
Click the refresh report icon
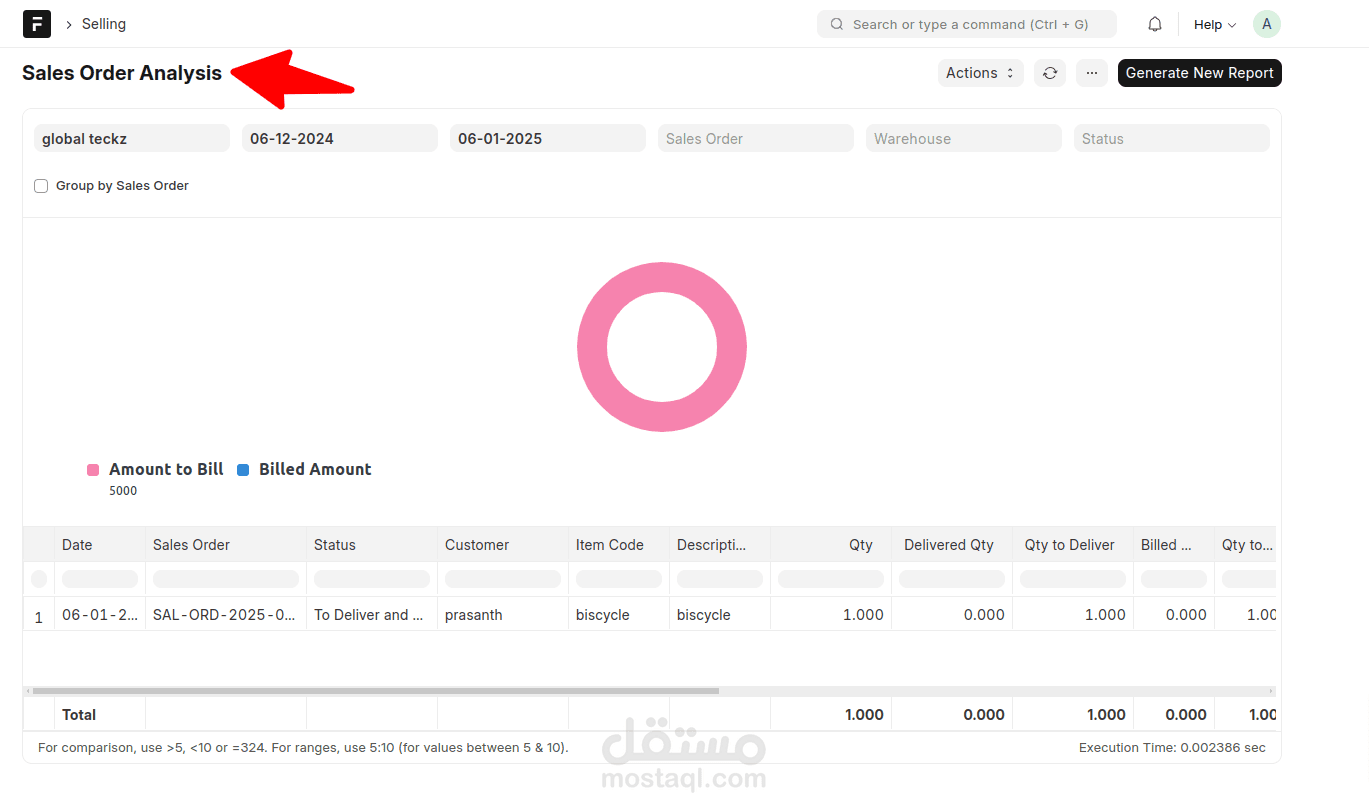coord(1050,73)
